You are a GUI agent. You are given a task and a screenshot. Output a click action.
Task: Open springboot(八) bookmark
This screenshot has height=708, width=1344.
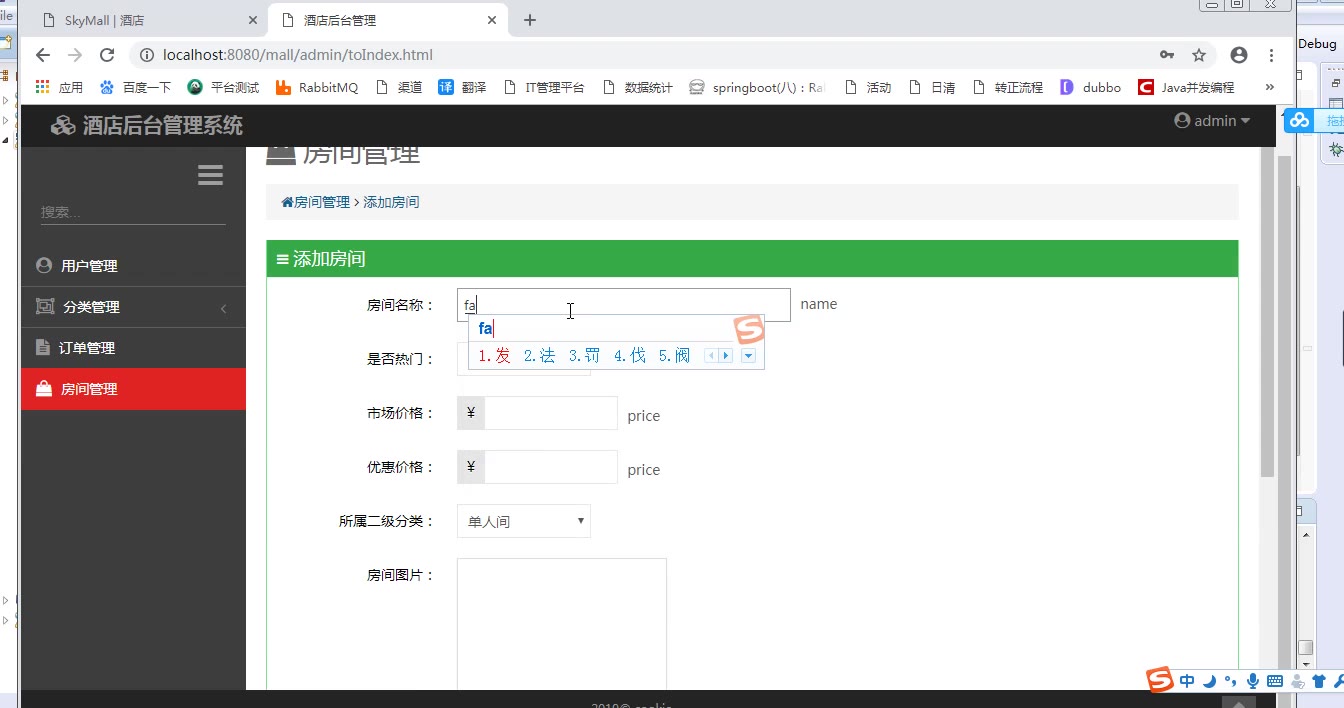pyautogui.click(x=757, y=87)
